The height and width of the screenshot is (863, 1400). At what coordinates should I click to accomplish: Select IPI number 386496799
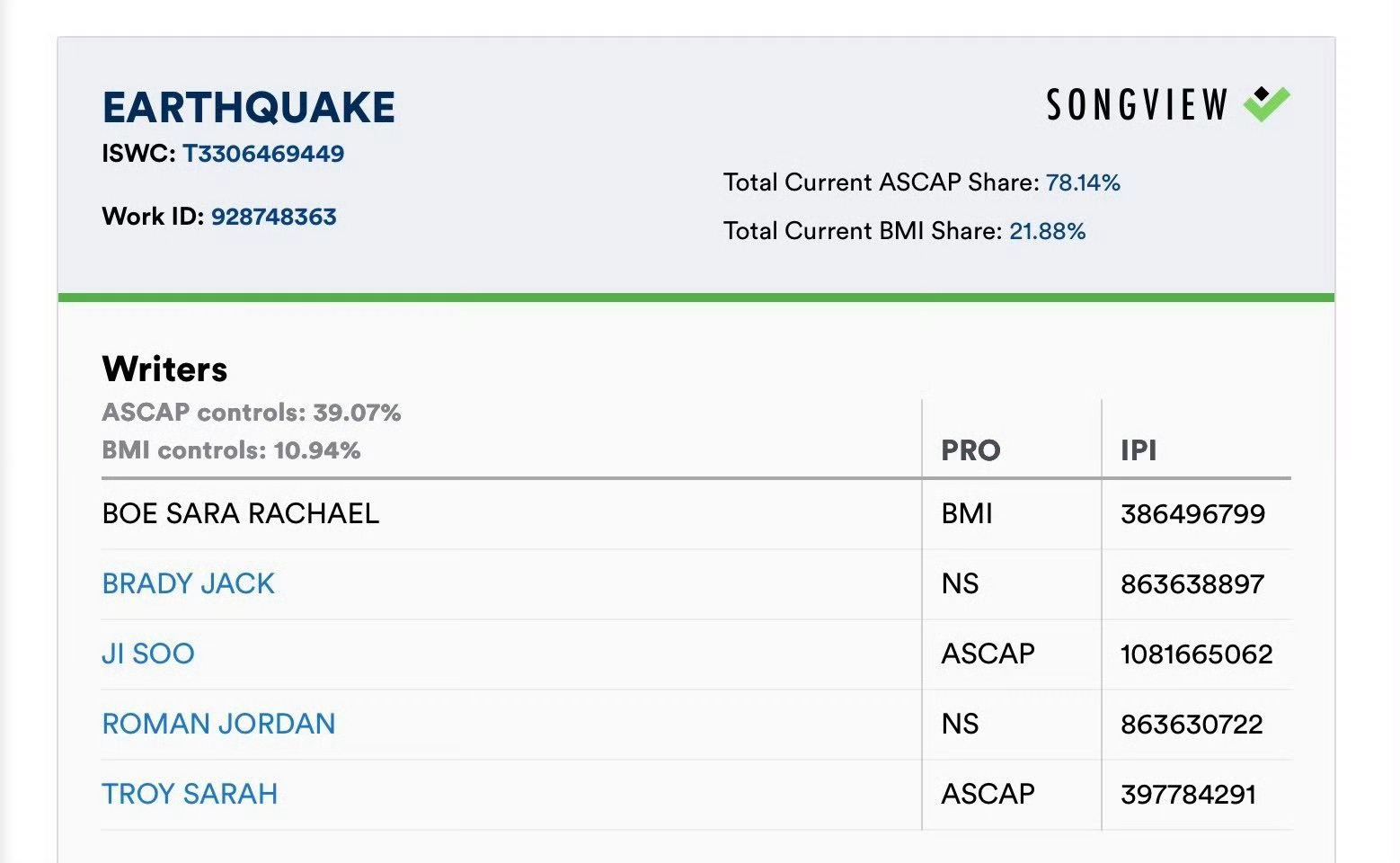click(1192, 514)
